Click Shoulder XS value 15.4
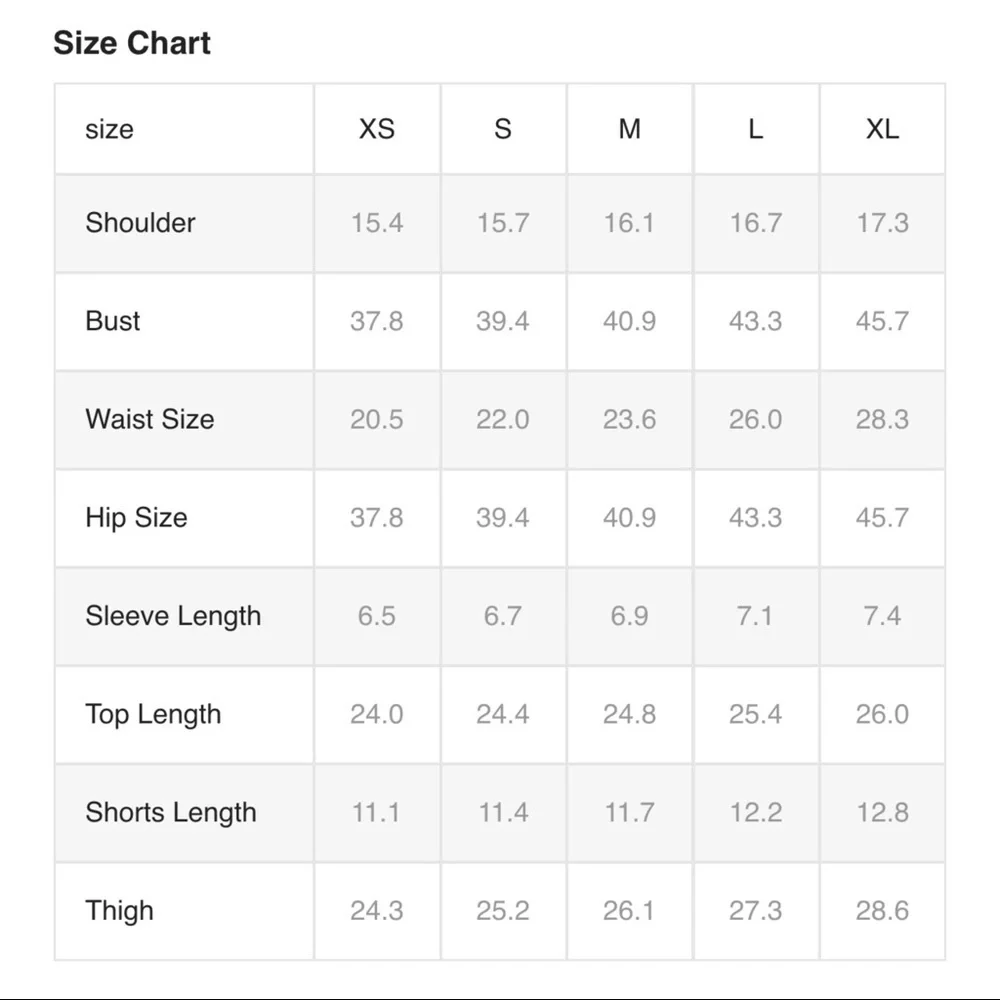 [376, 223]
